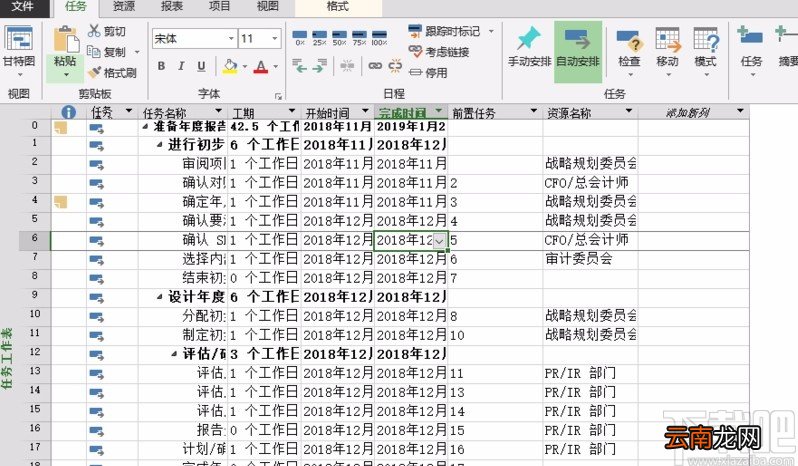Click the info indicator column header

point(68,112)
